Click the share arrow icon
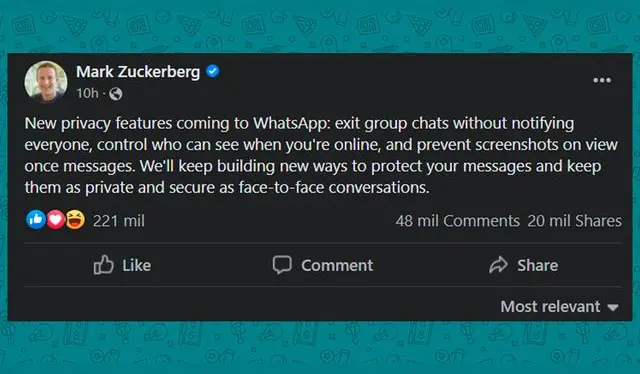This screenshot has height=374, width=640. click(498, 265)
